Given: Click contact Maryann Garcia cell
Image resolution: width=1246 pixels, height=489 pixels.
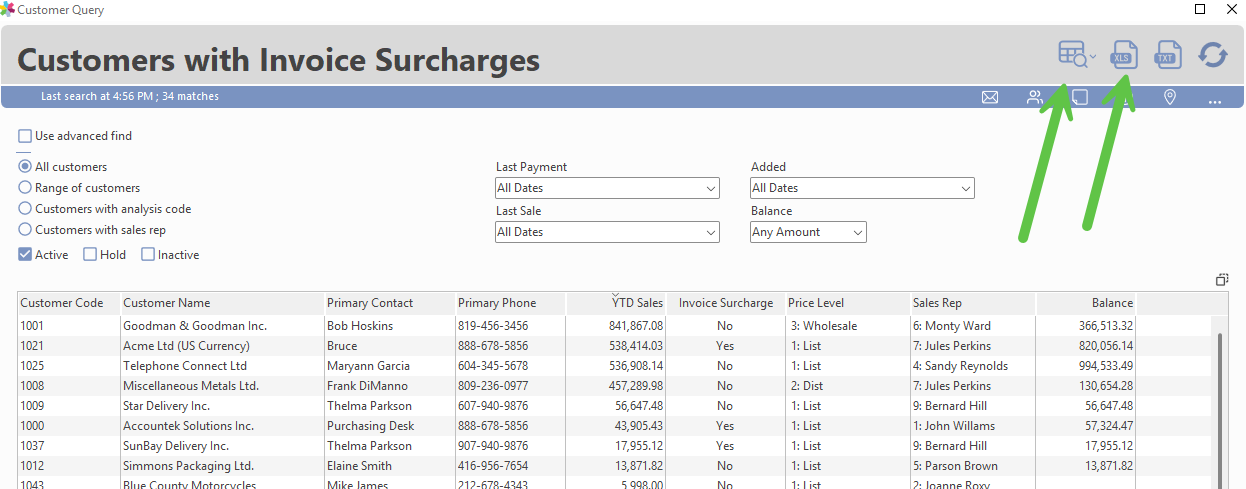Looking at the screenshot, I should pyautogui.click(x=389, y=366).
